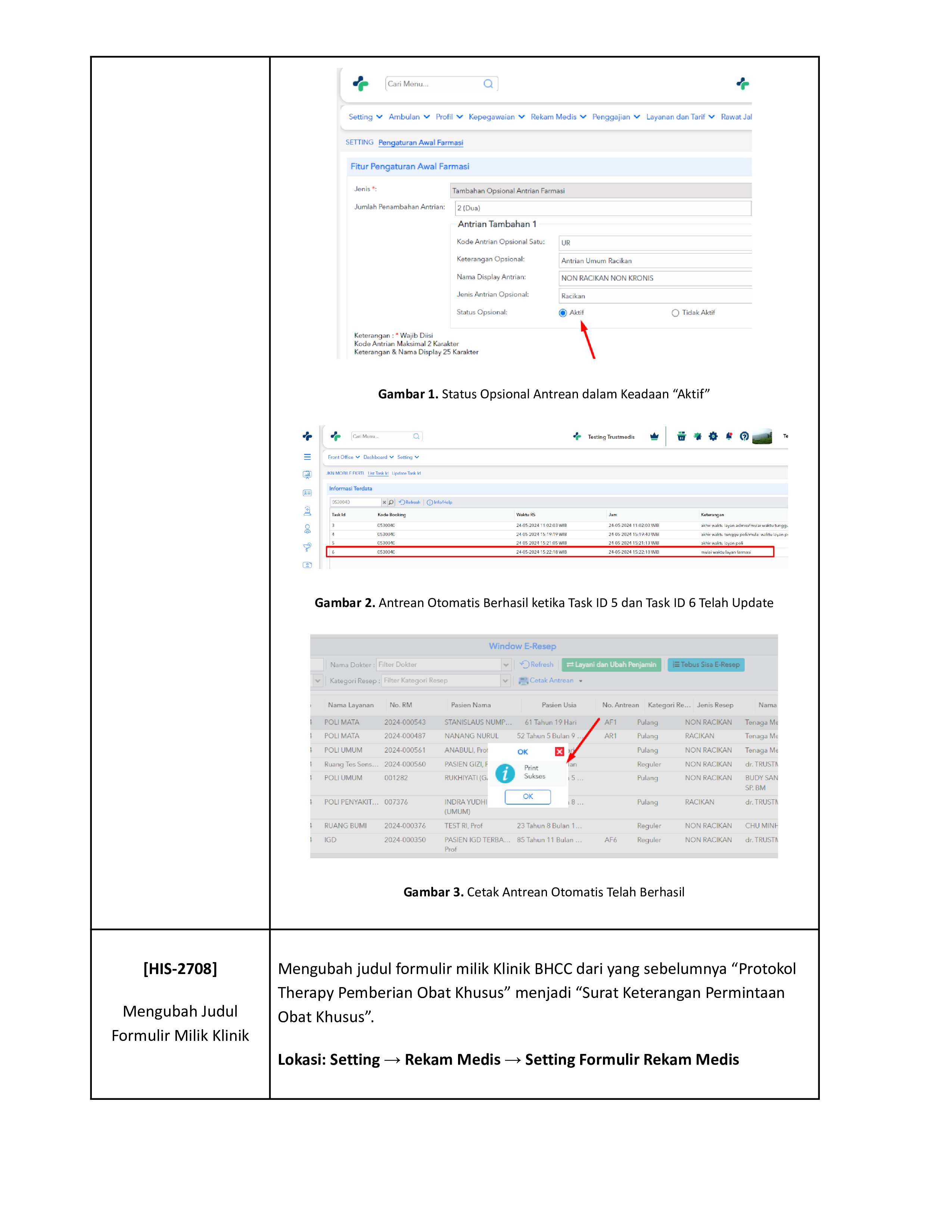Screen dimensions: 952x1232
Task: Click the Trustmedis logo left of Cari Menu in Farmasi page
Action: [360, 84]
